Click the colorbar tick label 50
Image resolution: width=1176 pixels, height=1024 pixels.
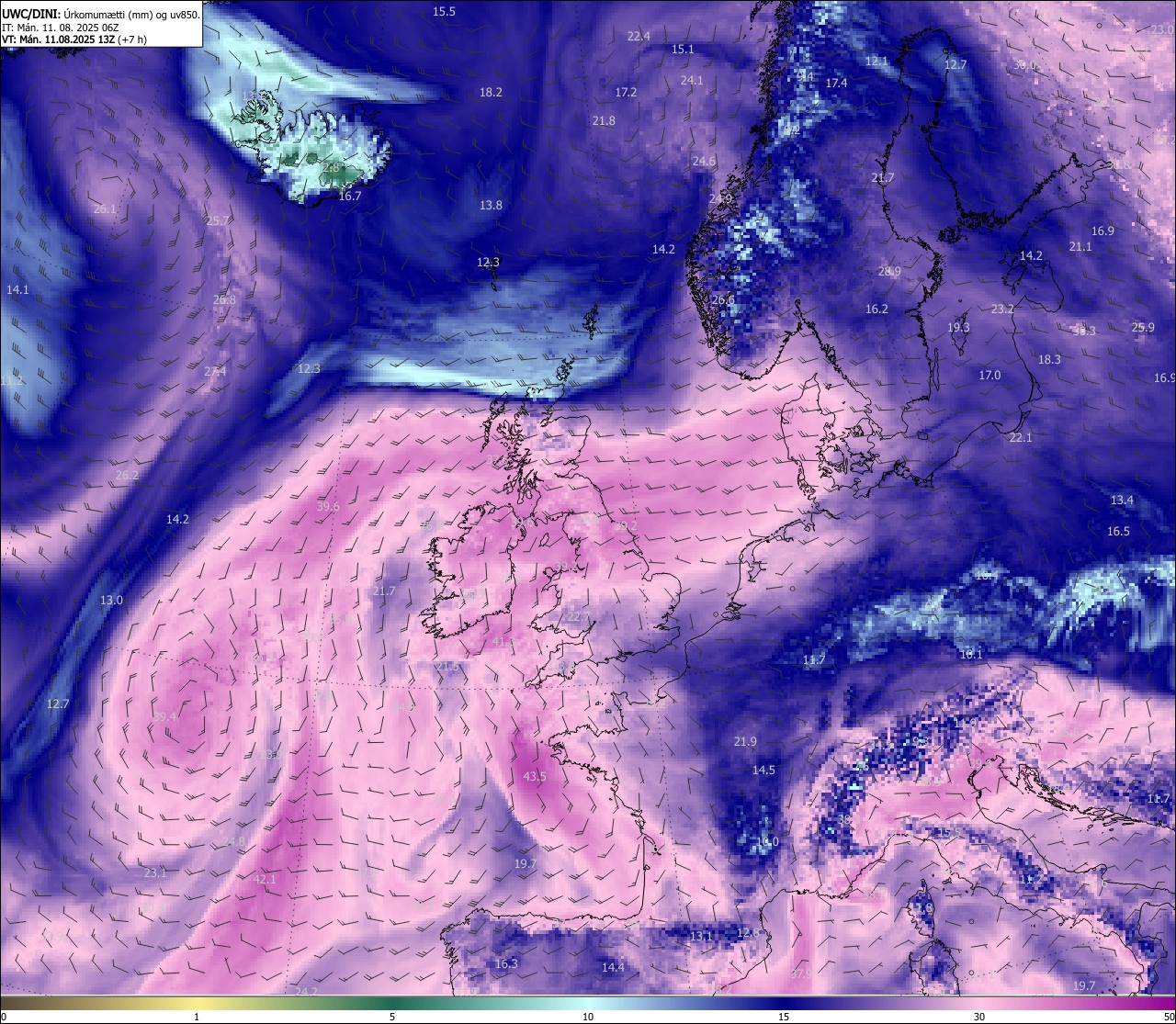[1168, 1017]
